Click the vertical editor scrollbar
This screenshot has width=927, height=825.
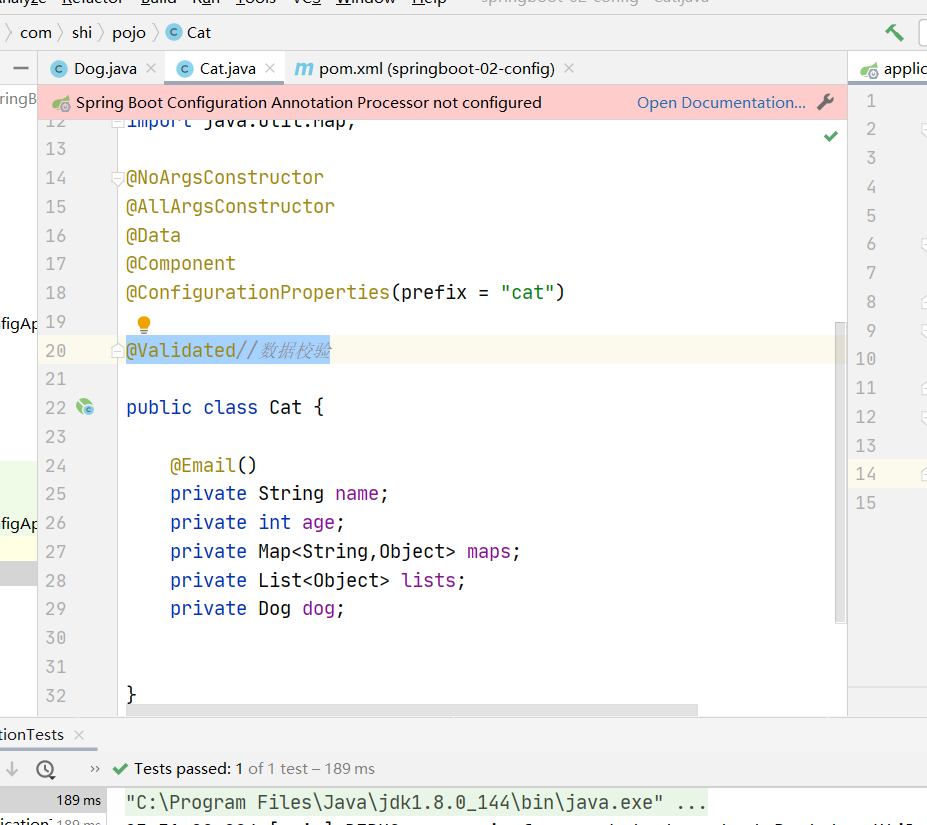click(x=840, y=472)
